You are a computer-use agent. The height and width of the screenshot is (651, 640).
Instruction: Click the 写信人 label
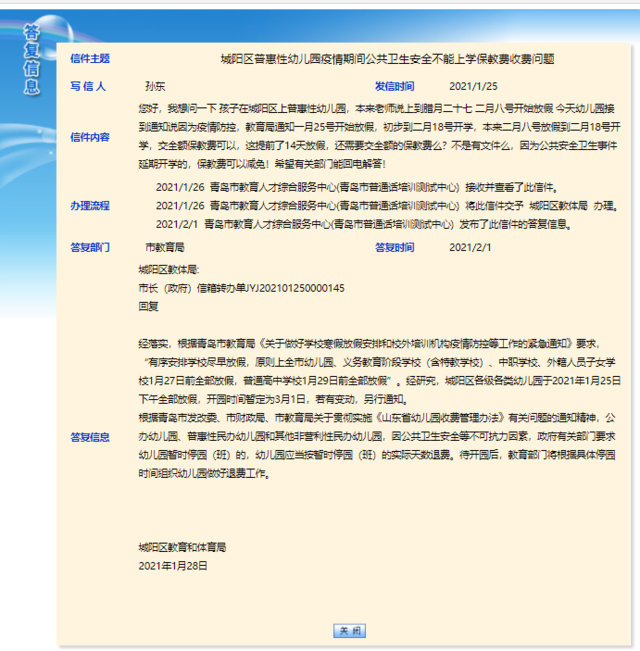pyautogui.click(x=88, y=86)
